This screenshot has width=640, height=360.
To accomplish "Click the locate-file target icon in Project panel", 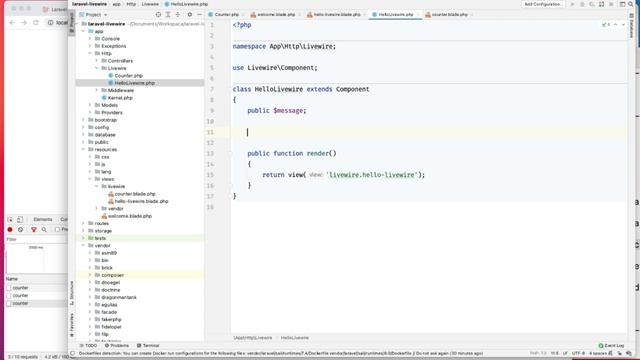I will (x=158, y=15).
